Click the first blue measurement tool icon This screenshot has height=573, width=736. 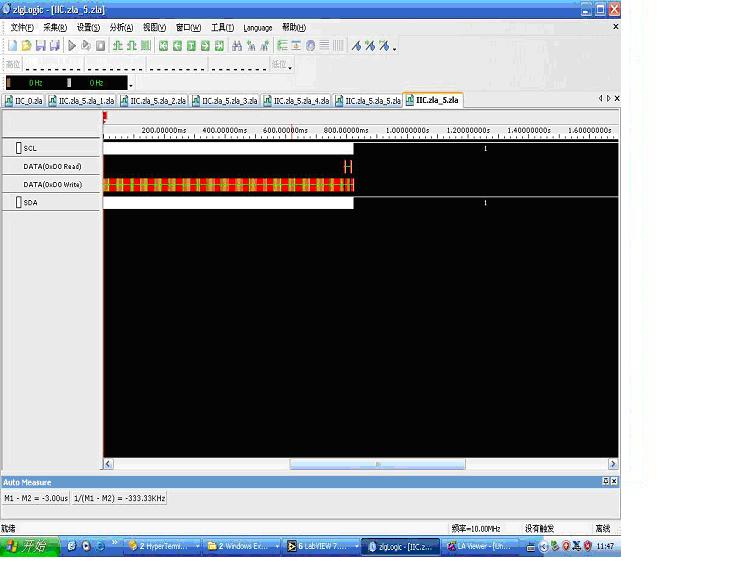(x=356, y=46)
